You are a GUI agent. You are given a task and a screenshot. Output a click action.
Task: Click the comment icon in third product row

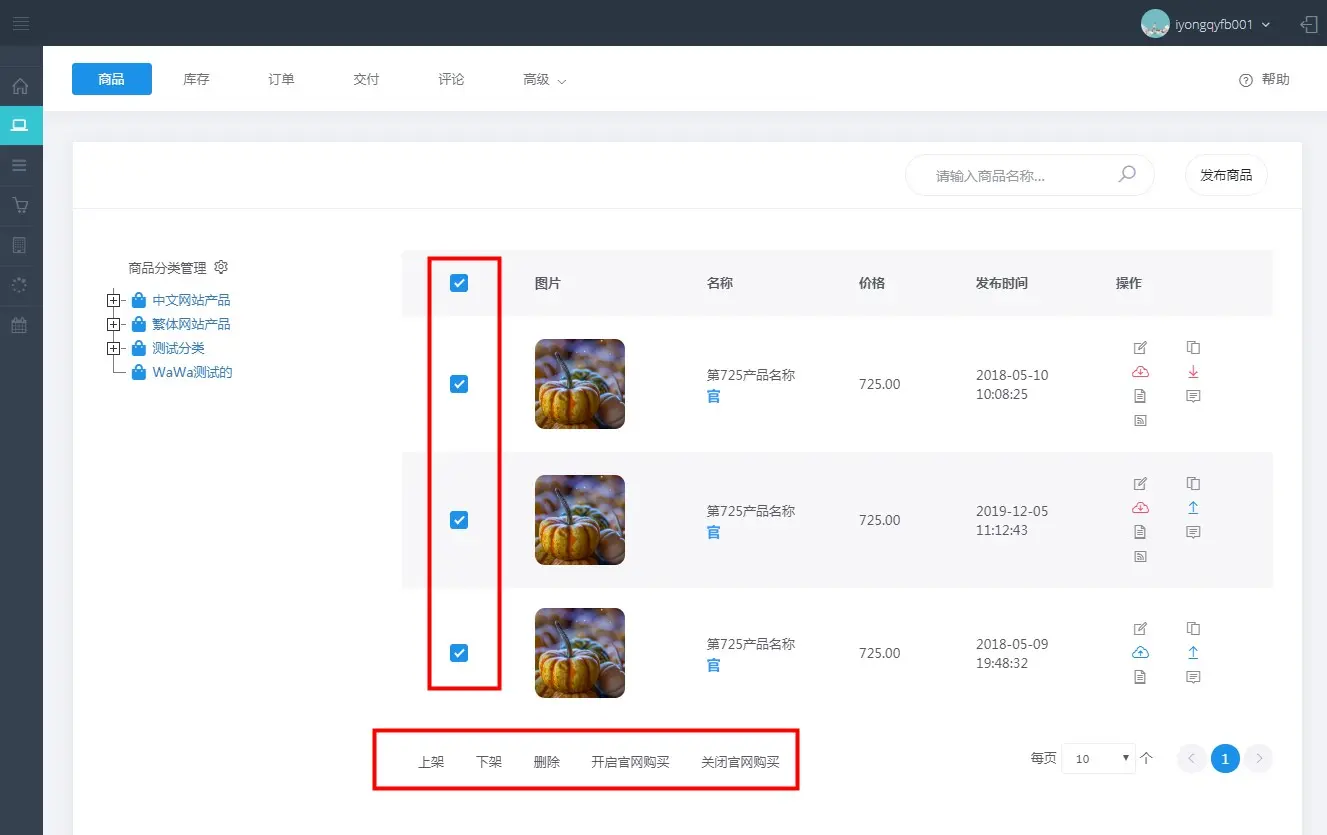tap(1193, 677)
